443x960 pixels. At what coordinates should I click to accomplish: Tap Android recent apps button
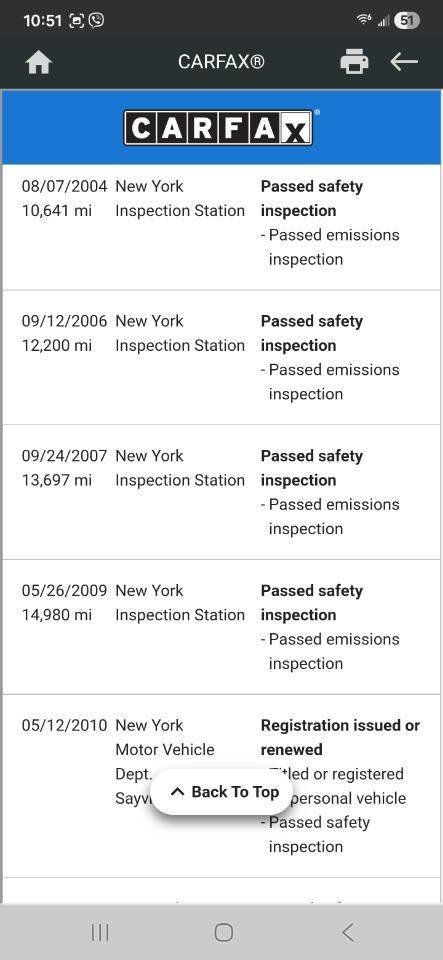(x=100, y=932)
